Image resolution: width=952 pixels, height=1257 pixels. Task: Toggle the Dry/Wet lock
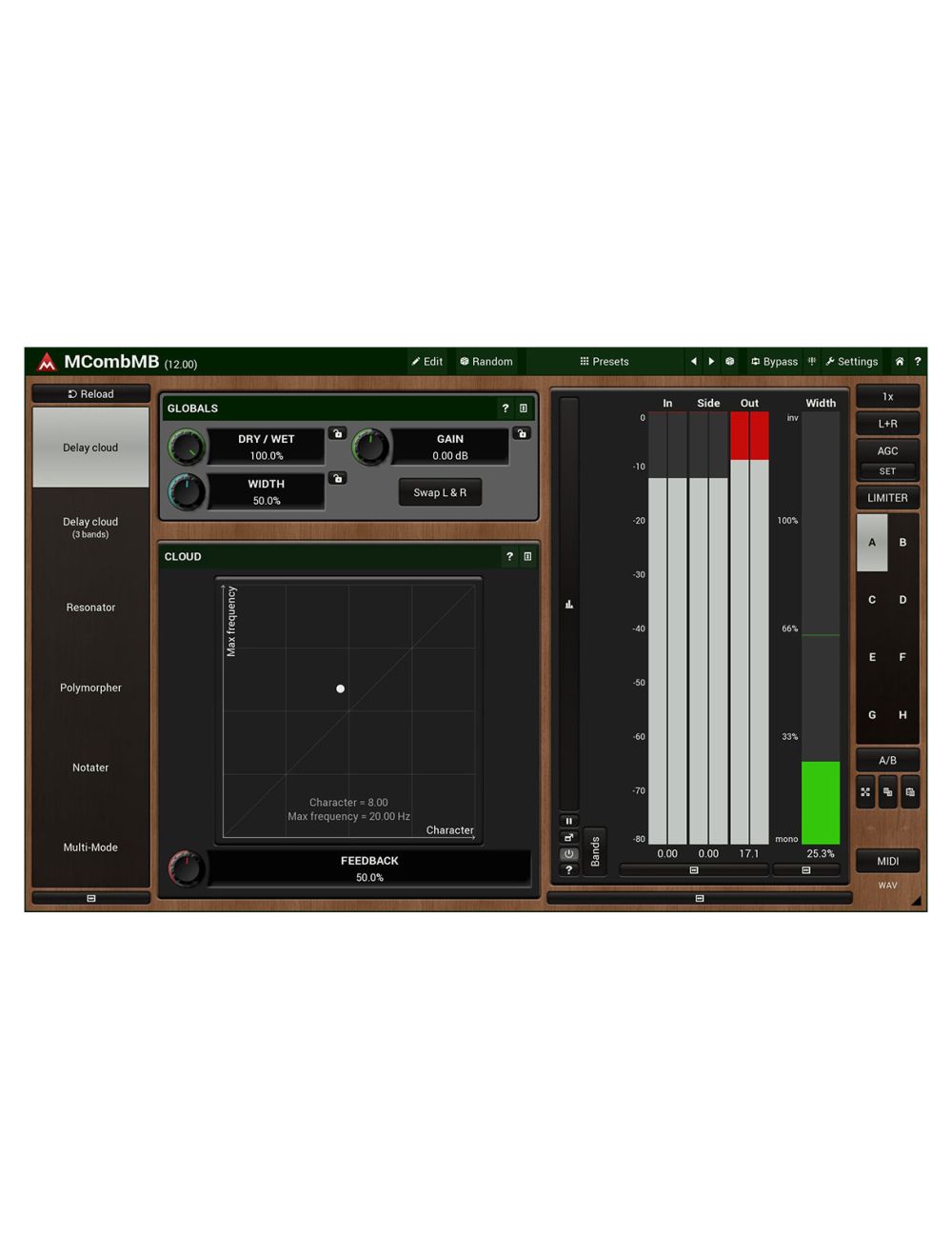[337, 434]
